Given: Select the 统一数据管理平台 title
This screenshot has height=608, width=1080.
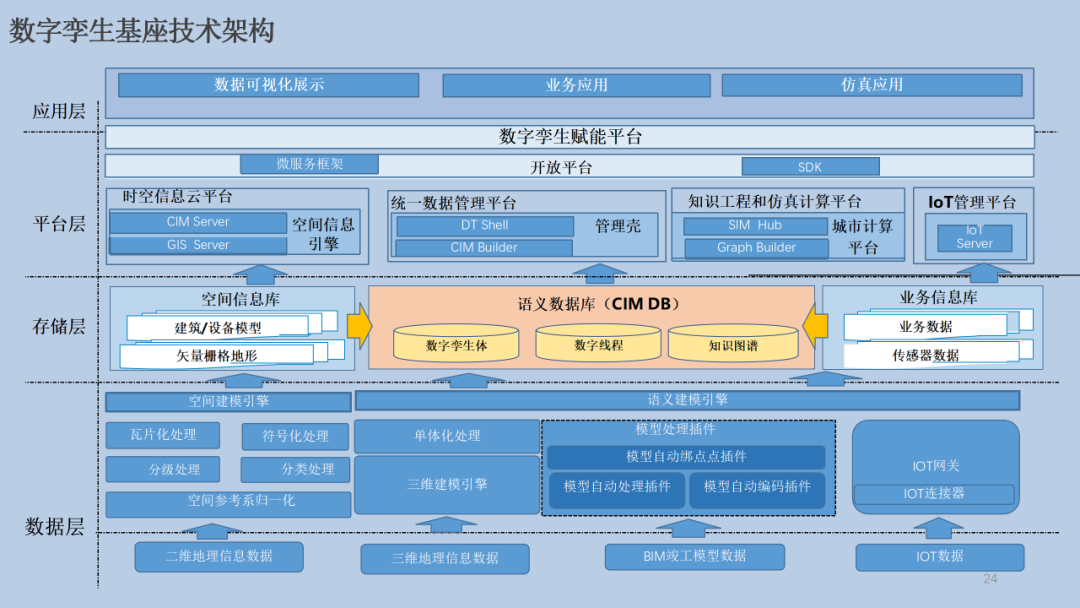Looking at the screenshot, I should click(x=453, y=203).
